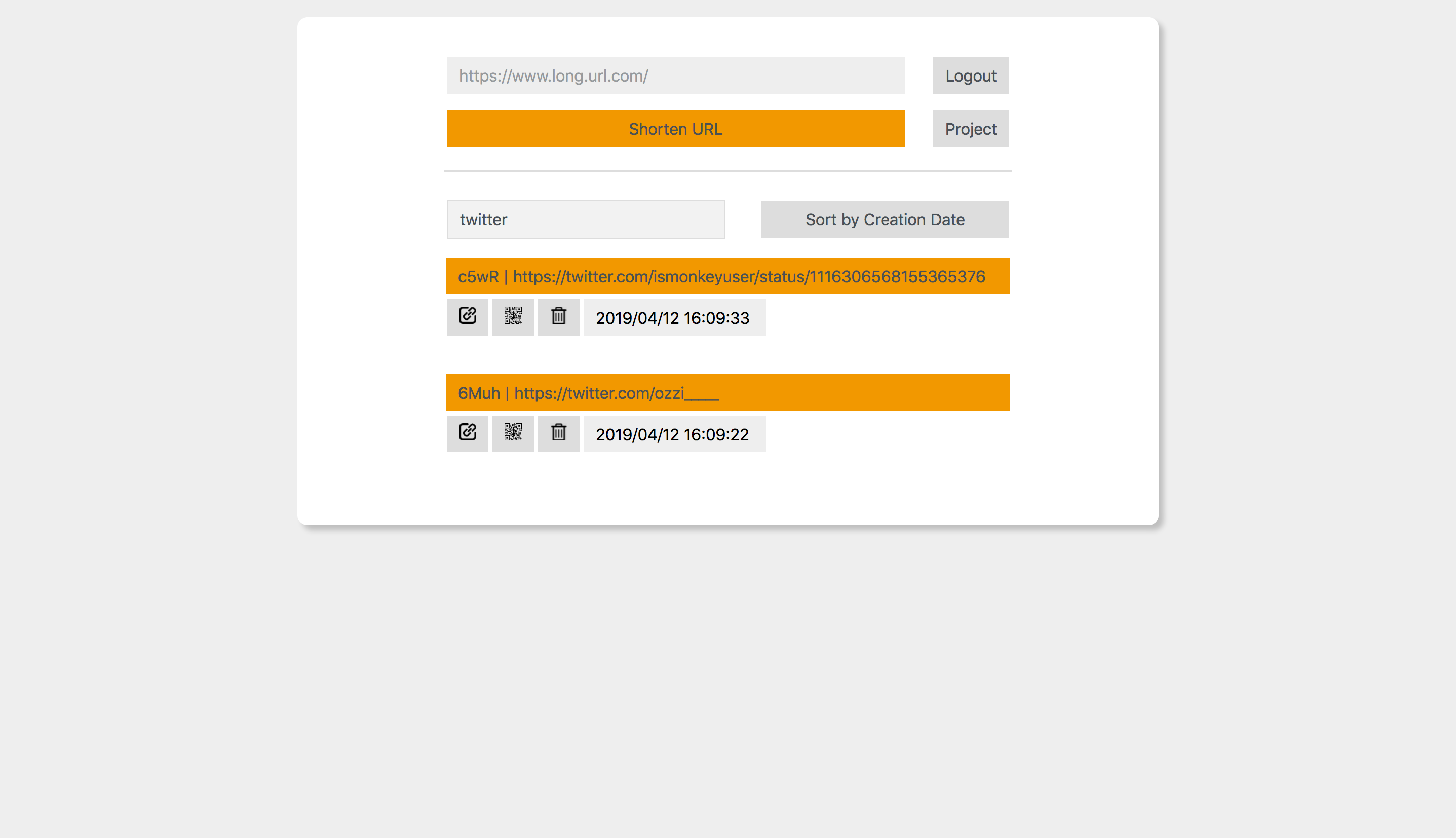Click the twitter search filter field
This screenshot has height=838, width=1456.
[585, 218]
